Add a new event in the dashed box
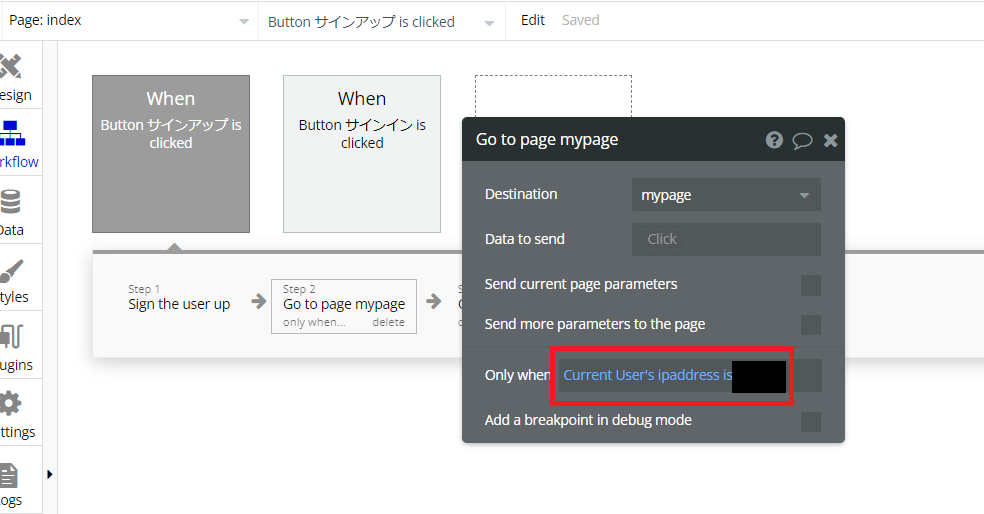This screenshot has width=984, height=514. click(x=553, y=96)
